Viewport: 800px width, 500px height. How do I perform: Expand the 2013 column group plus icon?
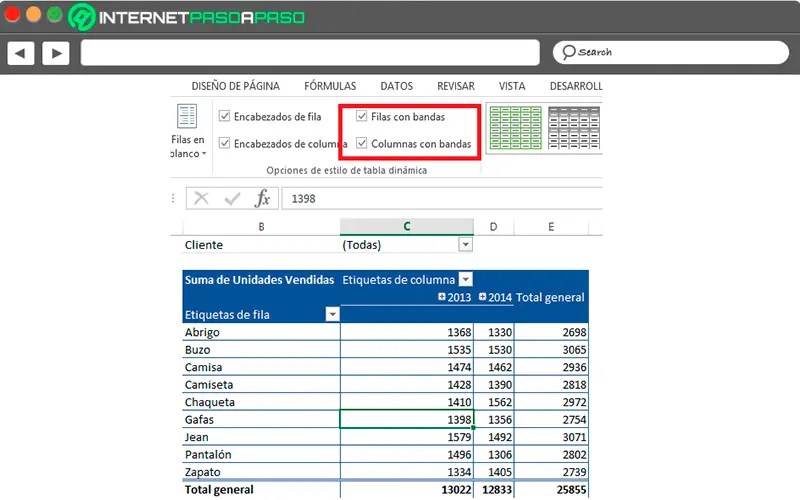coord(441,296)
